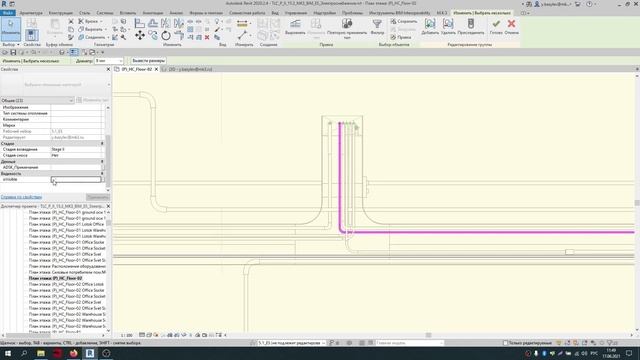Click the Rotate tool circular icon

(166, 36)
